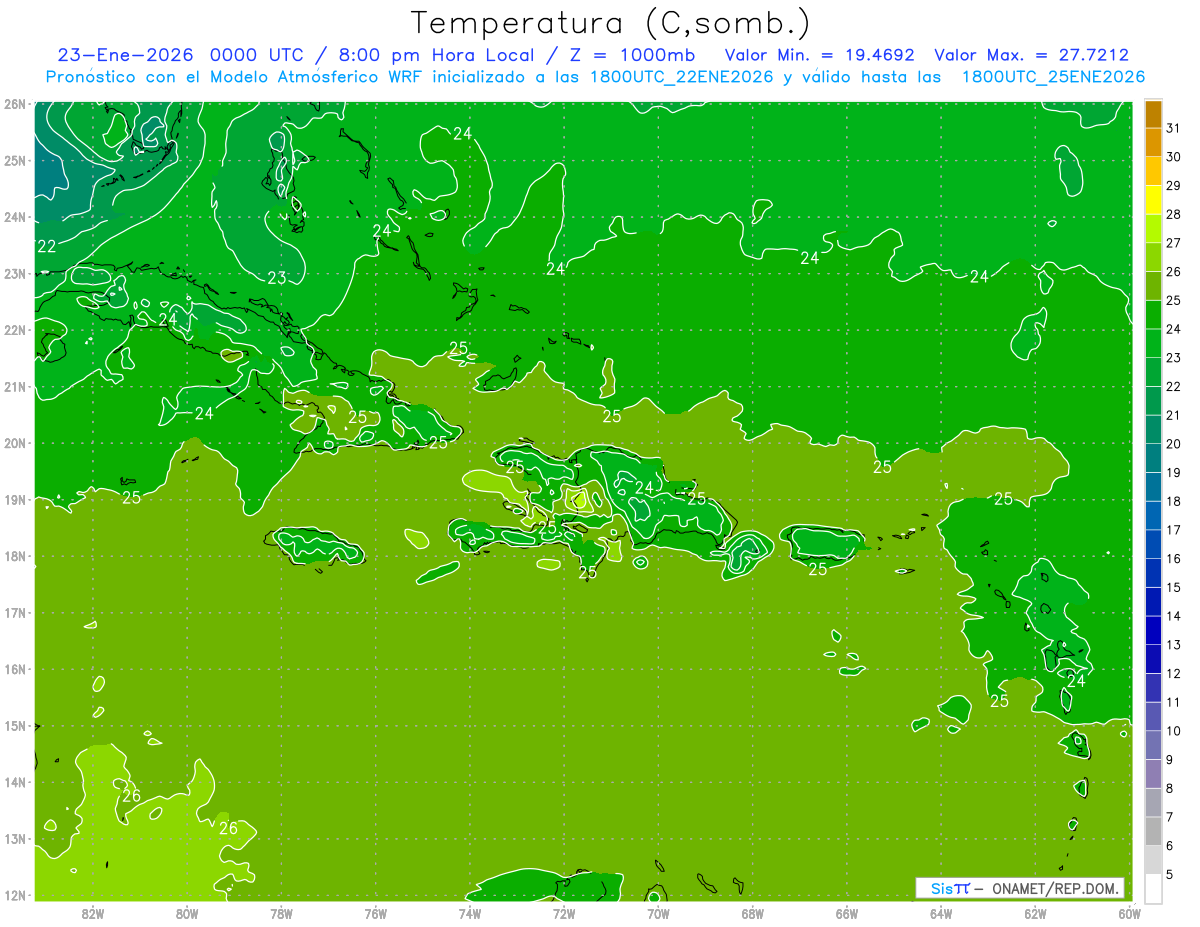Click legend value "18" on the color scale
Image resolution: width=1200 pixels, height=927 pixels.
click(x=1174, y=501)
